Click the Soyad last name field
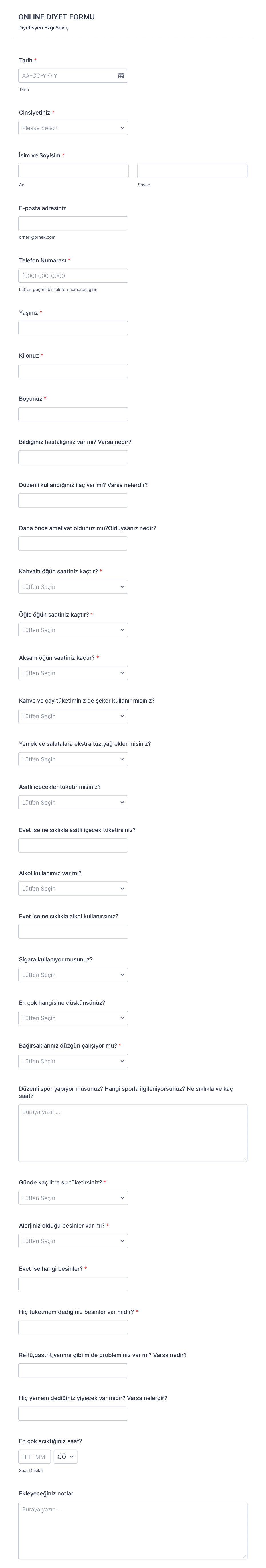This screenshot has width=266, height=1568. 192,171
